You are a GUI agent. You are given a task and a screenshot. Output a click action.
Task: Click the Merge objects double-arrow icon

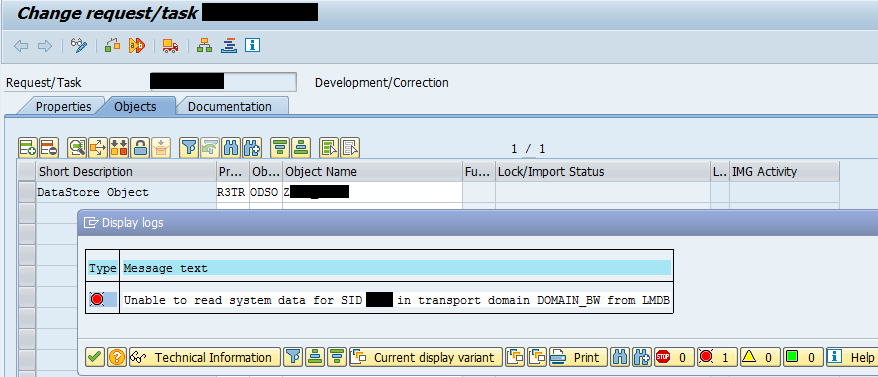click(x=119, y=148)
